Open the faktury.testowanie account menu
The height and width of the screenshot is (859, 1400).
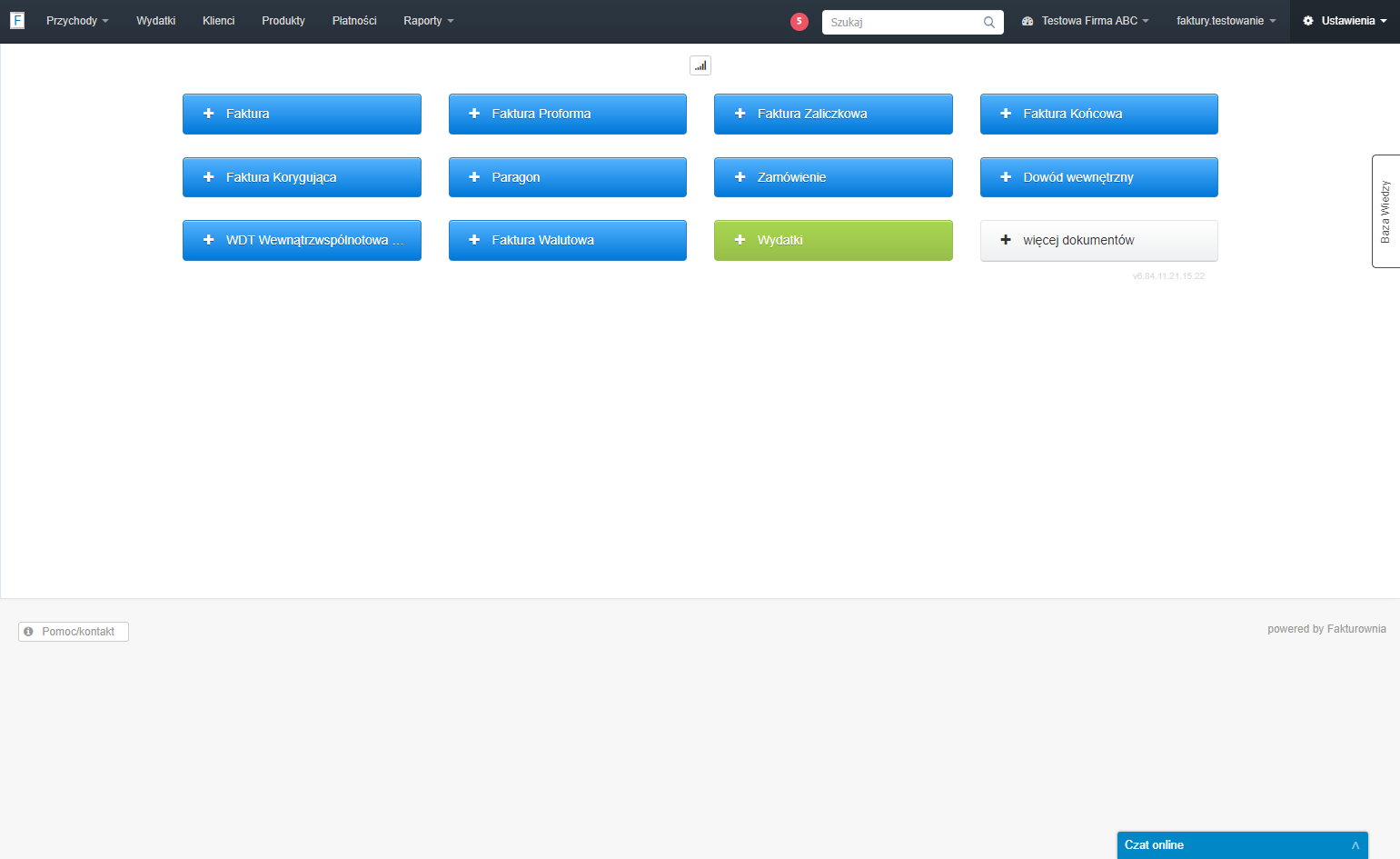(1226, 21)
